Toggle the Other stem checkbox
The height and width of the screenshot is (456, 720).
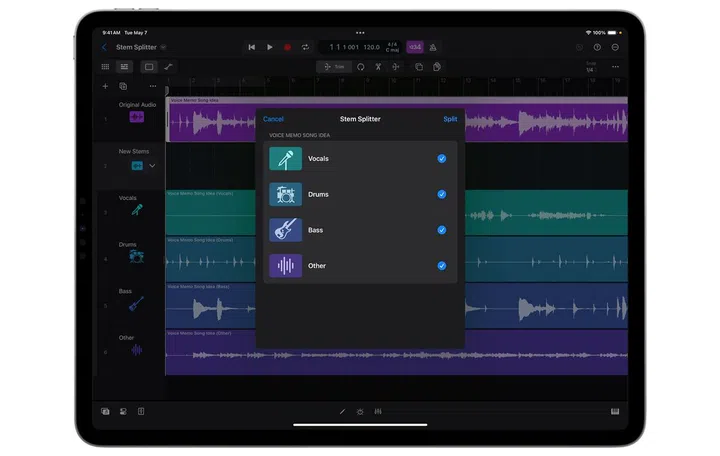[441, 266]
